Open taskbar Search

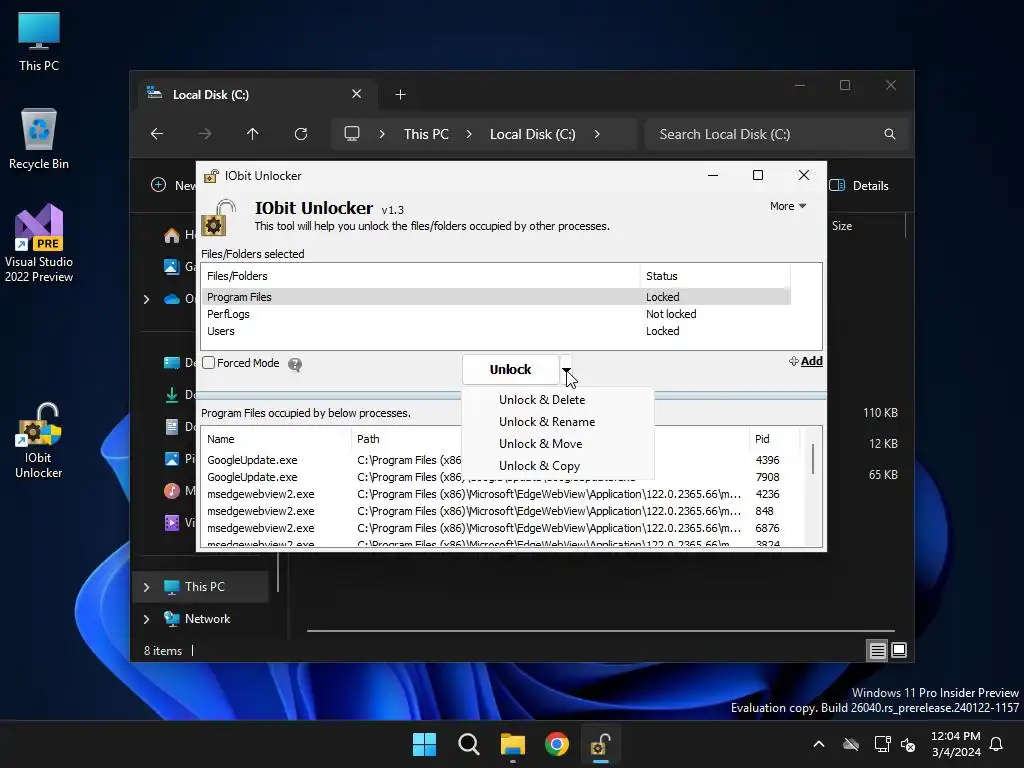click(469, 744)
